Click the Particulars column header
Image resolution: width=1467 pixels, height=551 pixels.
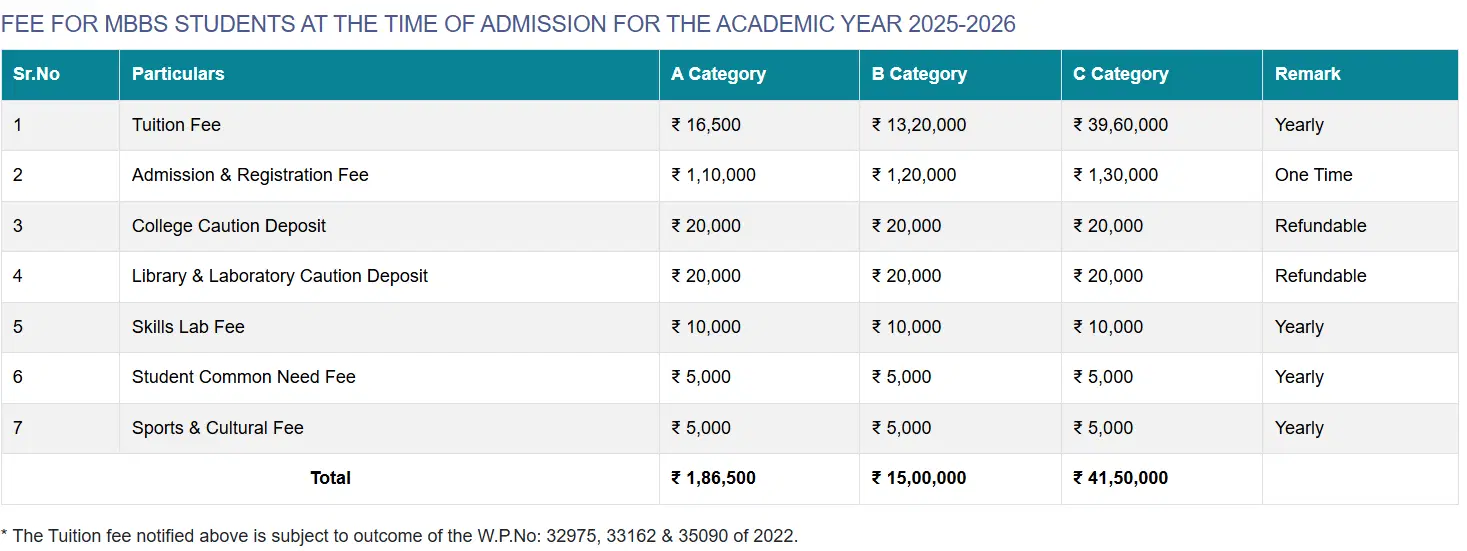tap(178, 74)
